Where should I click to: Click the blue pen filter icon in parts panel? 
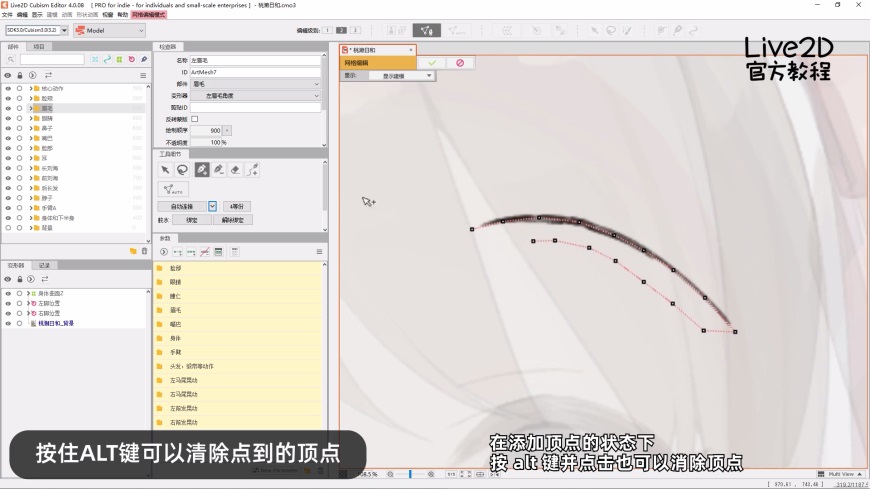pos(144,59)
